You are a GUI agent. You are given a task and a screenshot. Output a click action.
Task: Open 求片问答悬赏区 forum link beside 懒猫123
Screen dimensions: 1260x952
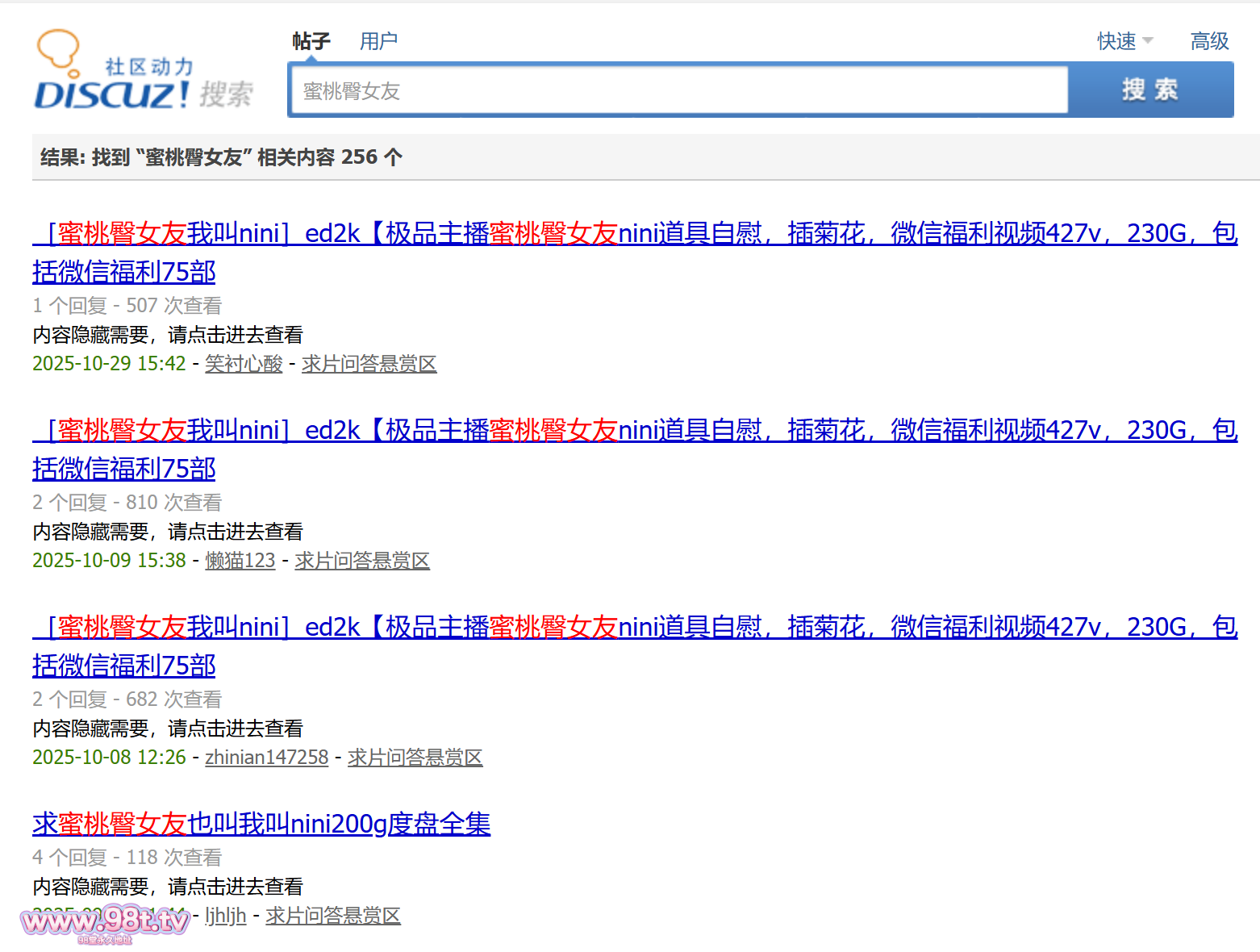(x=361, y=561)
